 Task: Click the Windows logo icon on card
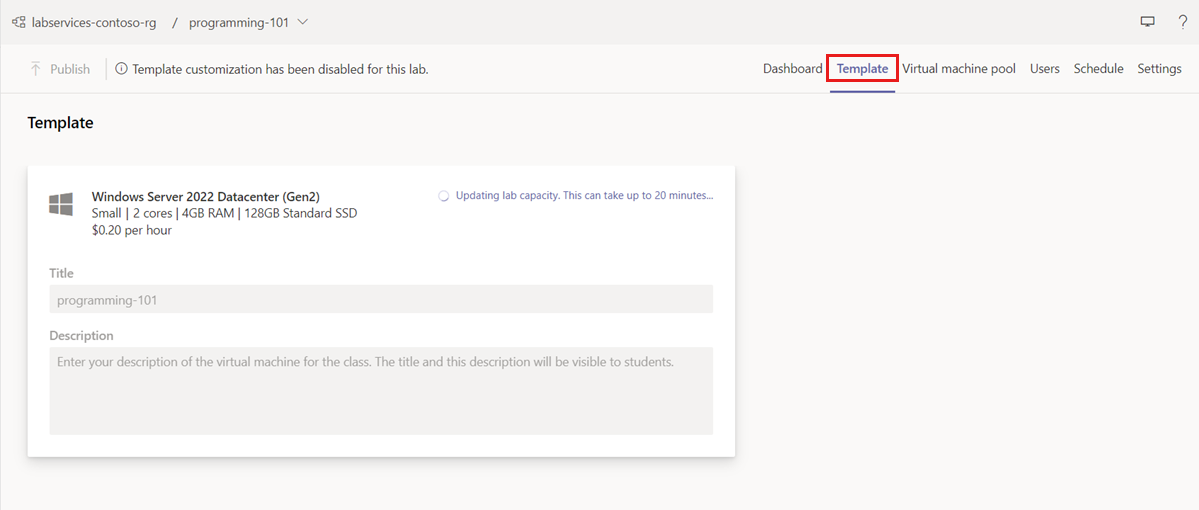[x=61, y=204]
